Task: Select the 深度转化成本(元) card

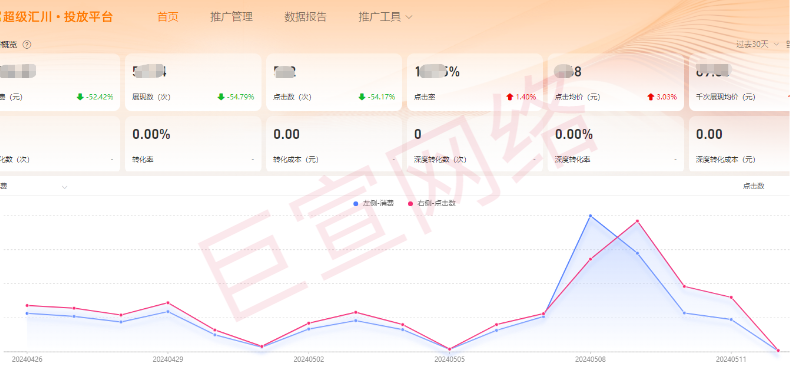Action: click(x=739, y=144)
